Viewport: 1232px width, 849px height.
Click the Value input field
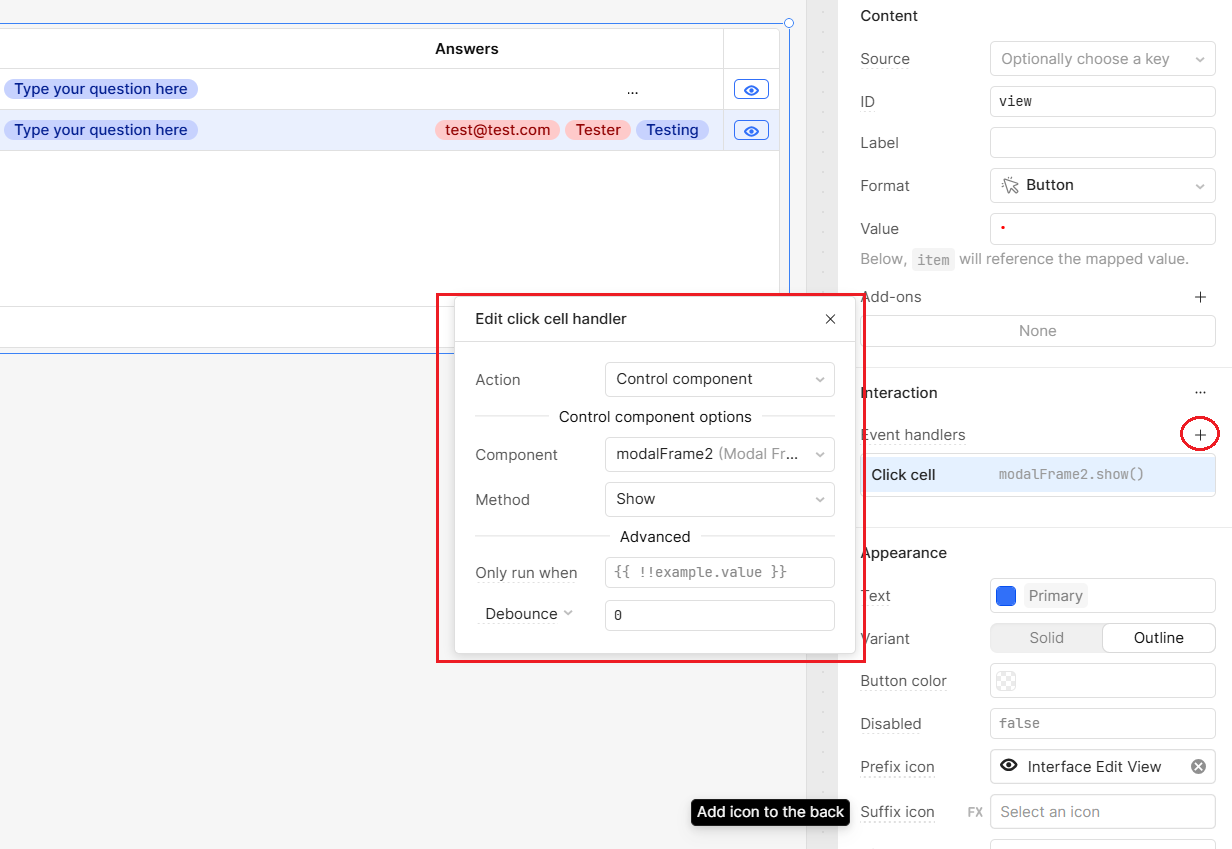(1103, 229)
